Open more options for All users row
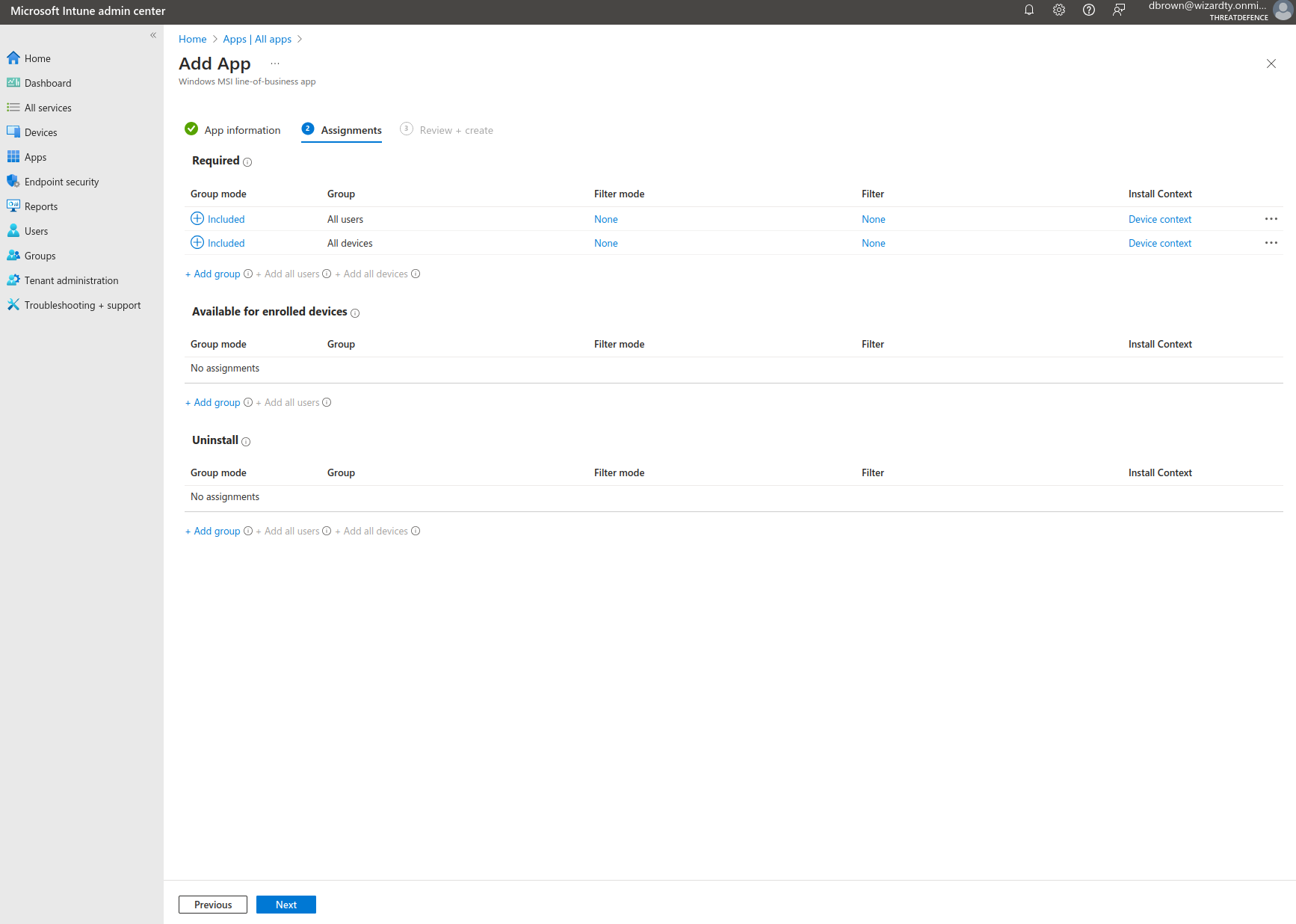This screenshot has width=1296, height=924. [x=1271, y=219]
